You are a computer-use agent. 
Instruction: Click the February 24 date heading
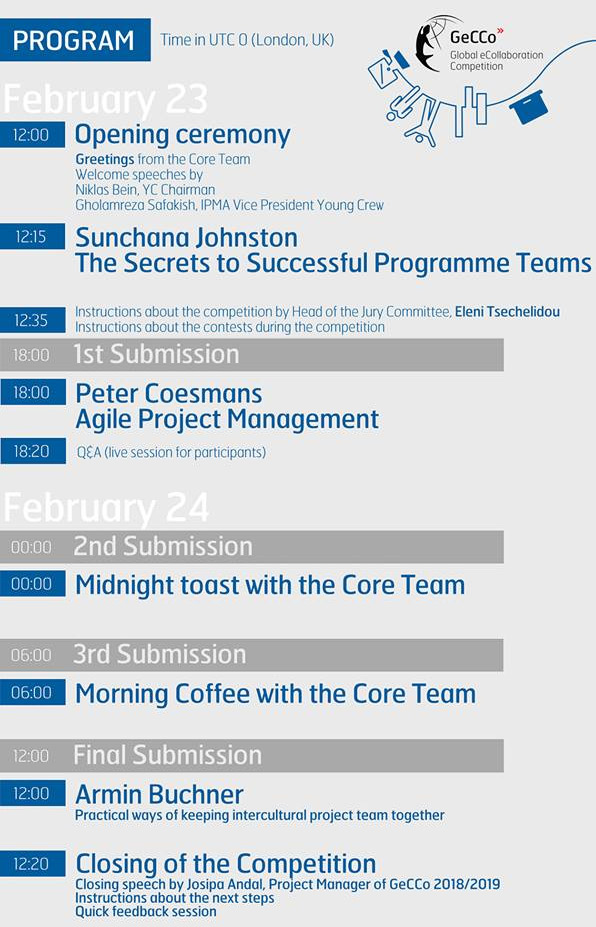click(106, 508)
